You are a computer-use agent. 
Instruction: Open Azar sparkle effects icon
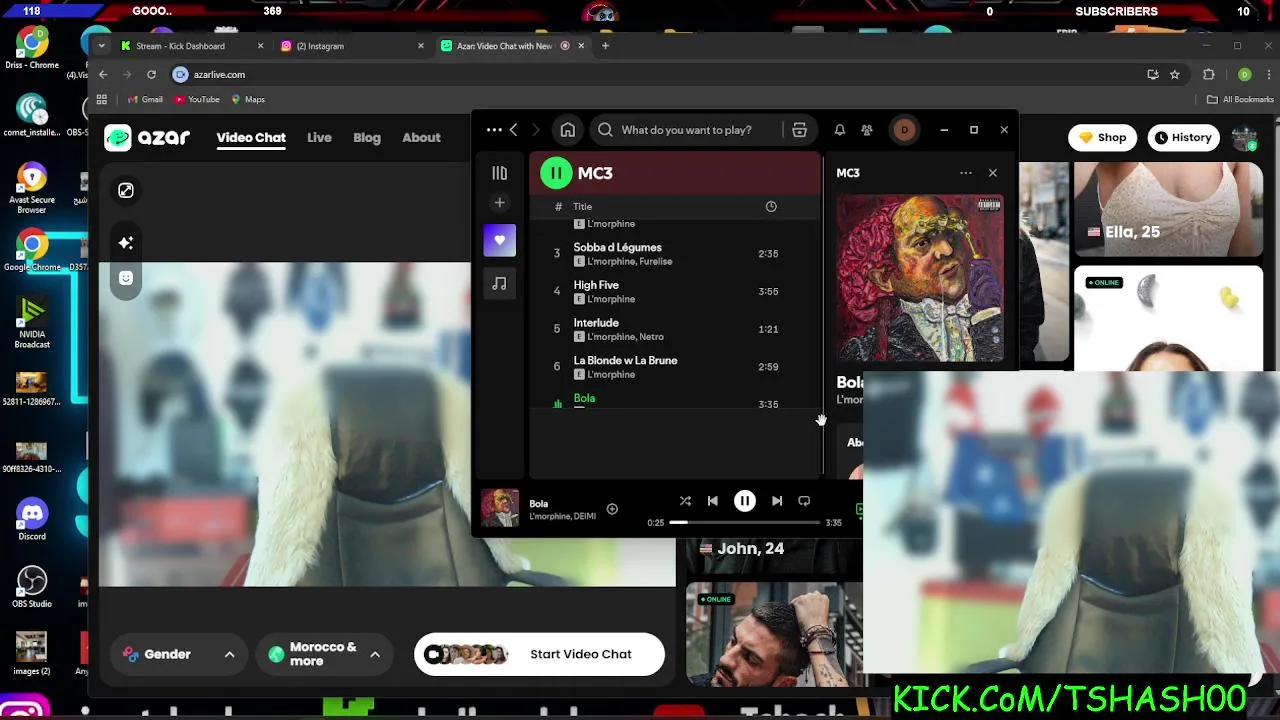click(126, 243)
